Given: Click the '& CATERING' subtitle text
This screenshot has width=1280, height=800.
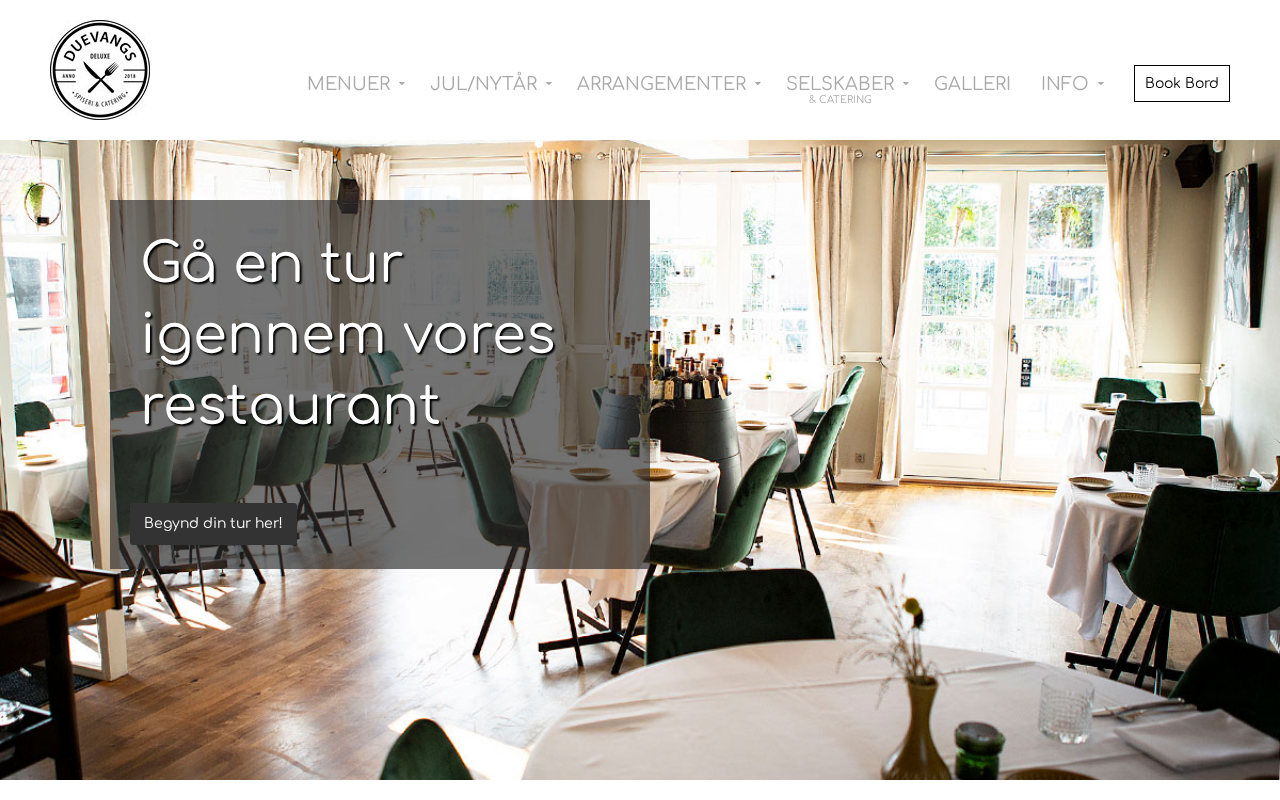Looking at the screenshot, I should click(x=840, y=100).
